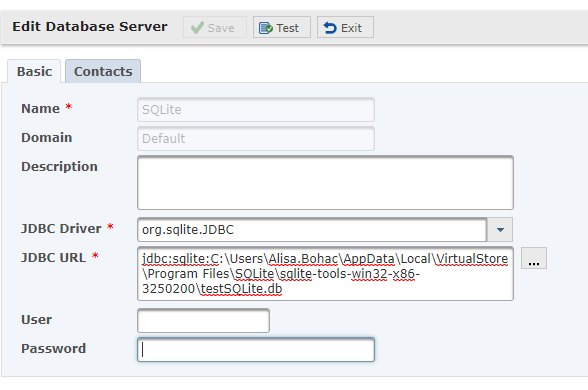Click the Domain field showing Default
The width and height of the screenshot is (588, 390).
point(256,138)
